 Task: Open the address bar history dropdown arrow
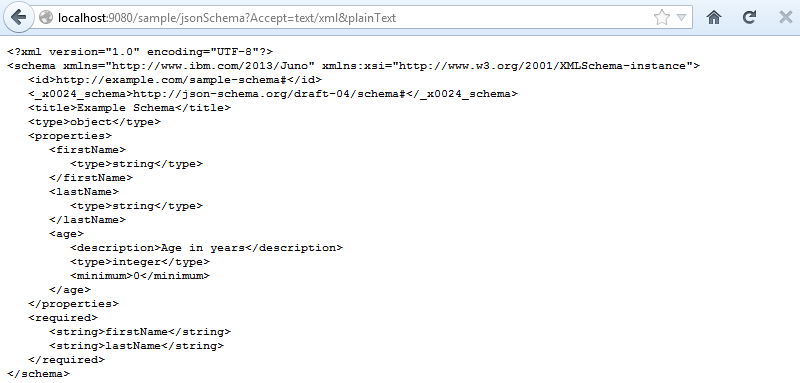tap(681, 18)
